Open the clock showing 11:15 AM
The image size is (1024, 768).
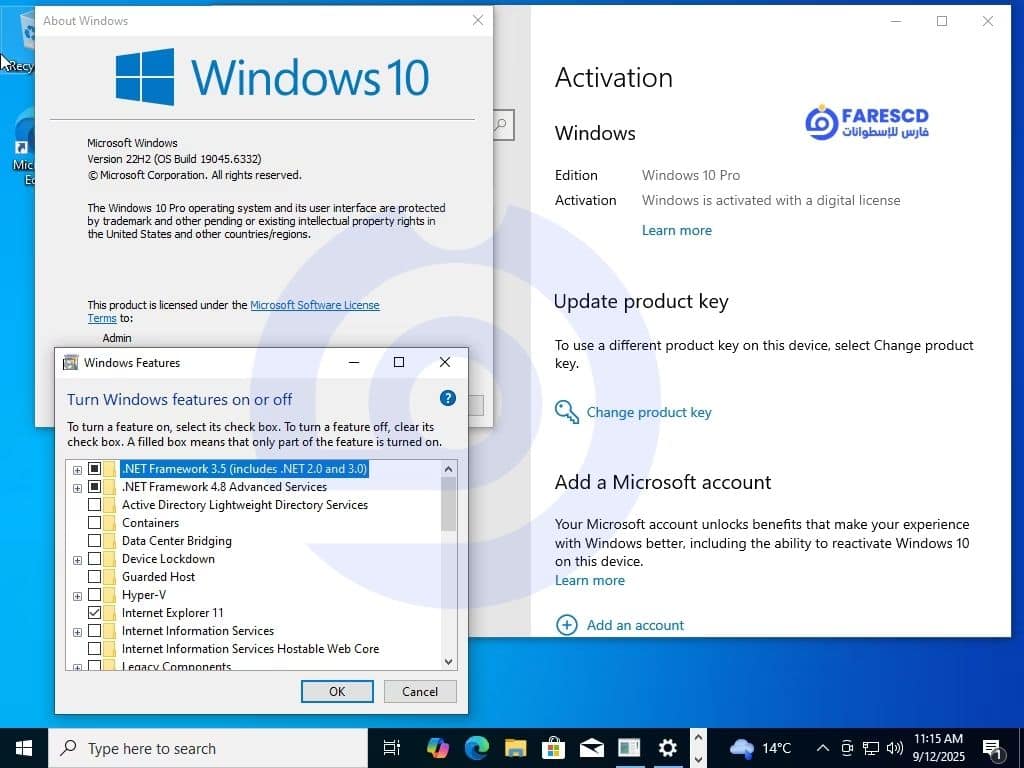point(938,748)
